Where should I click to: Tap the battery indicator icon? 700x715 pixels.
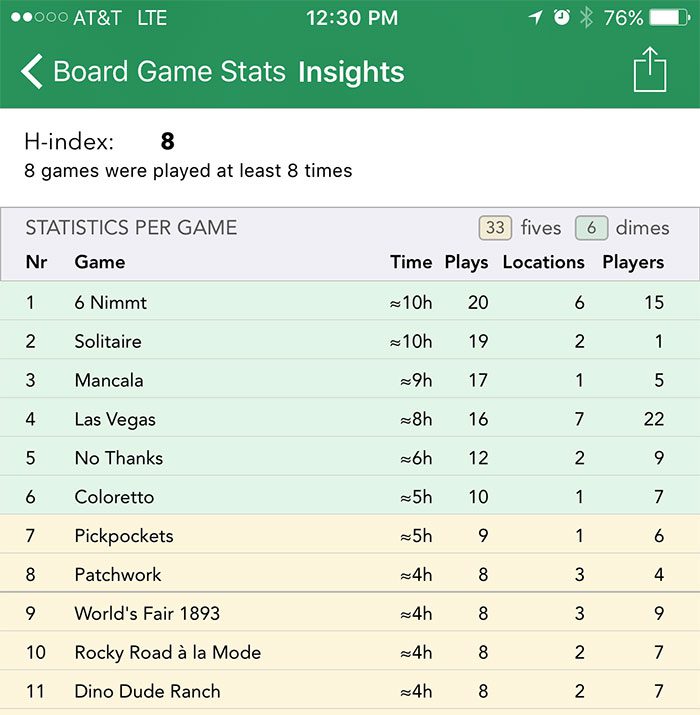pos(669,18)
